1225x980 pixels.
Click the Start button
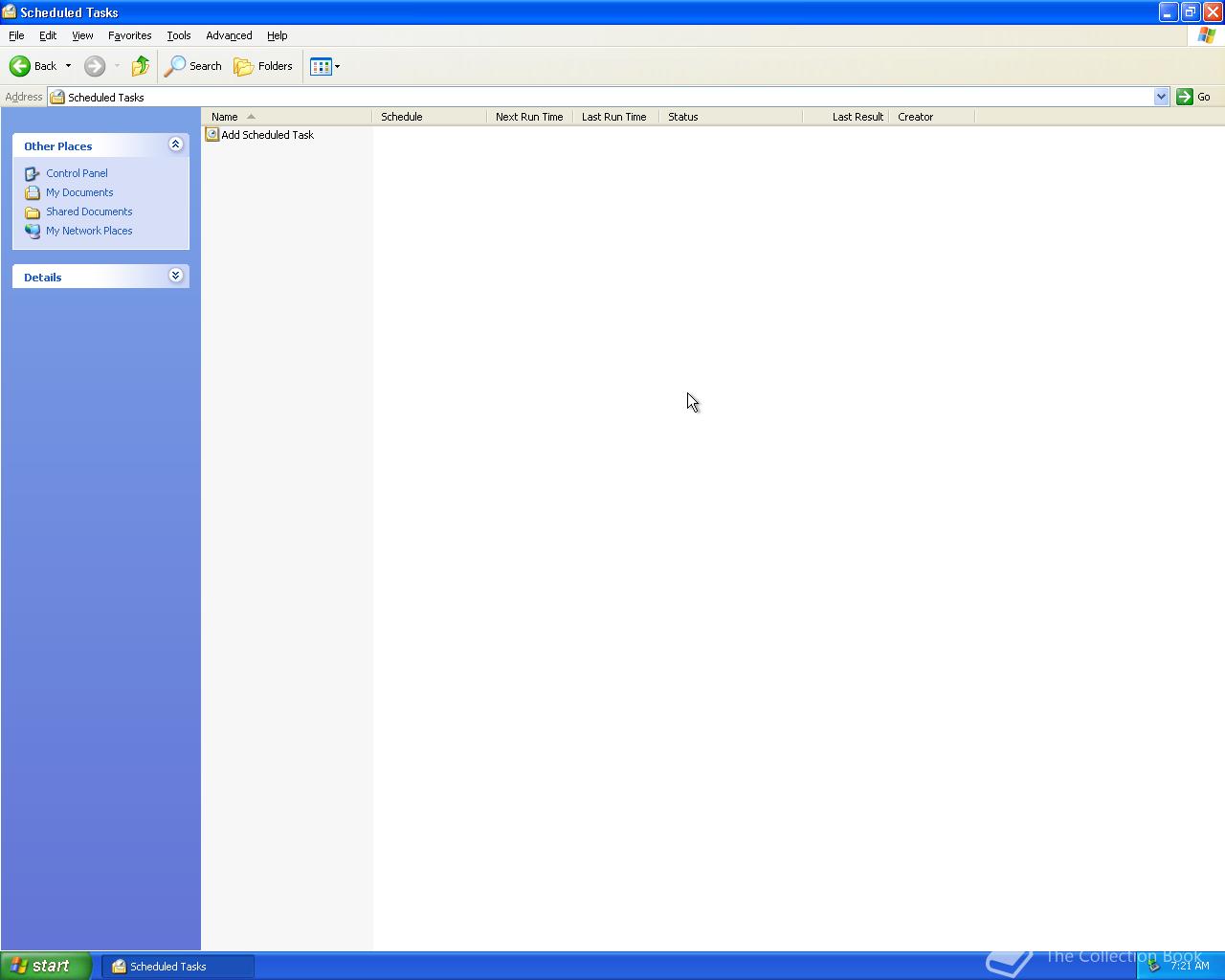click(x=46, y=966)
